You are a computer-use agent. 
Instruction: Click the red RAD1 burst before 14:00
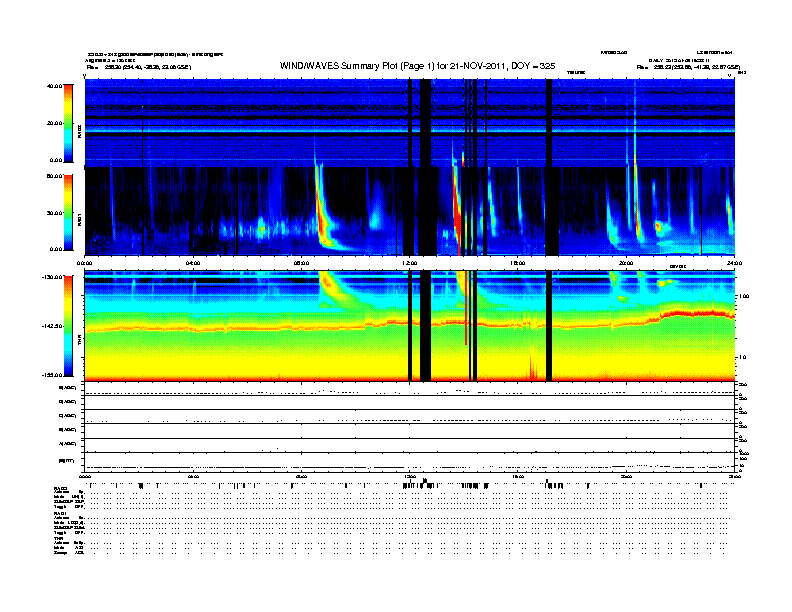point(457,210)
